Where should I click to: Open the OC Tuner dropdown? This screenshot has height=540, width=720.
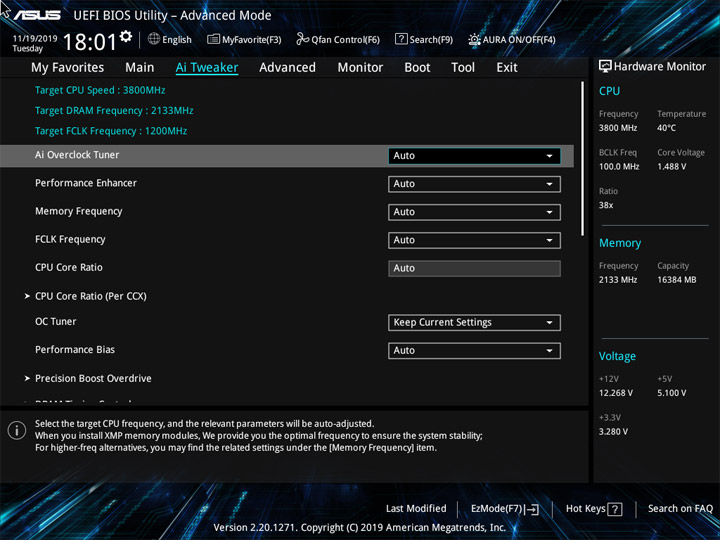(474, 322)
